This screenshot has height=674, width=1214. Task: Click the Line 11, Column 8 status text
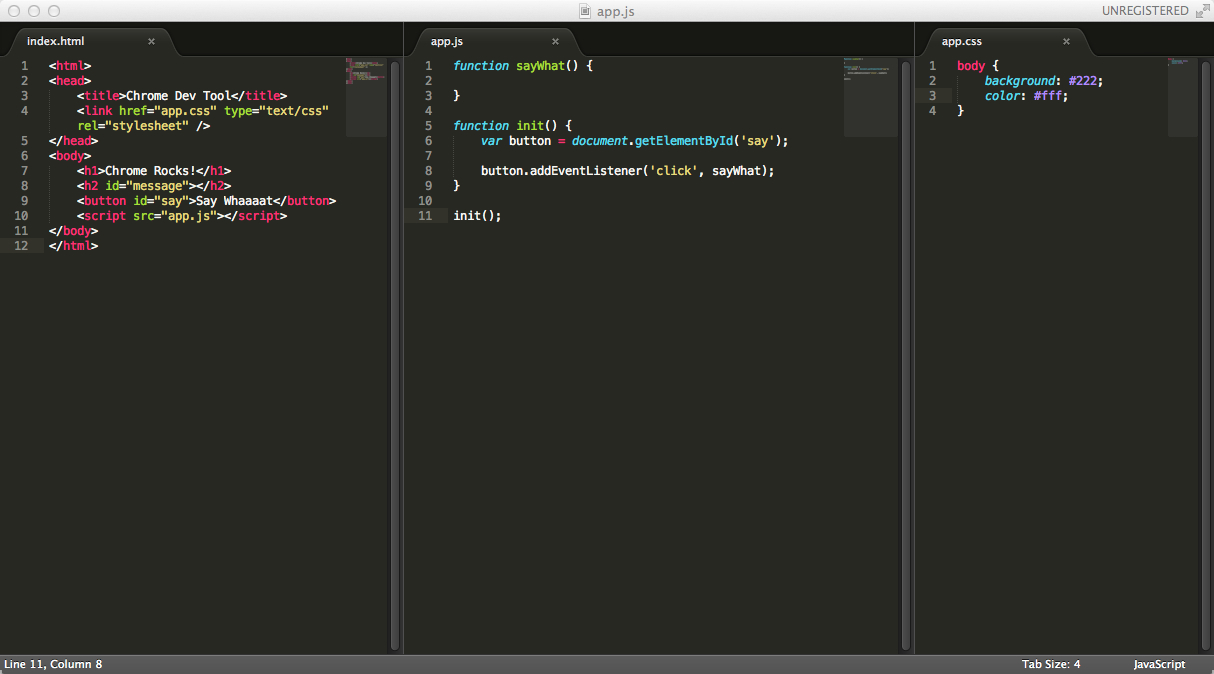[x=53, y=664]
